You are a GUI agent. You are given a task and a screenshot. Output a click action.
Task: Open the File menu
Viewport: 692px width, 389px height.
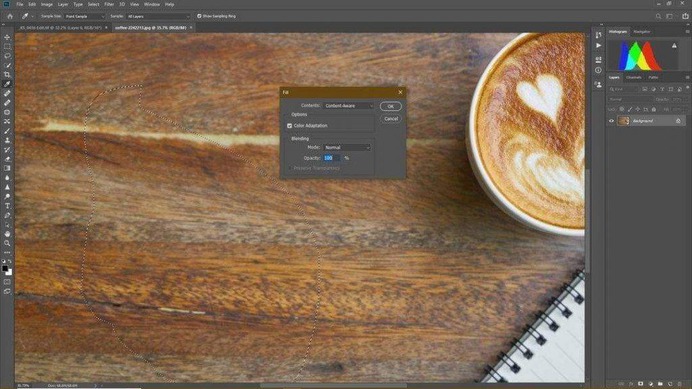pyautogui.click(x=19, y=4)
